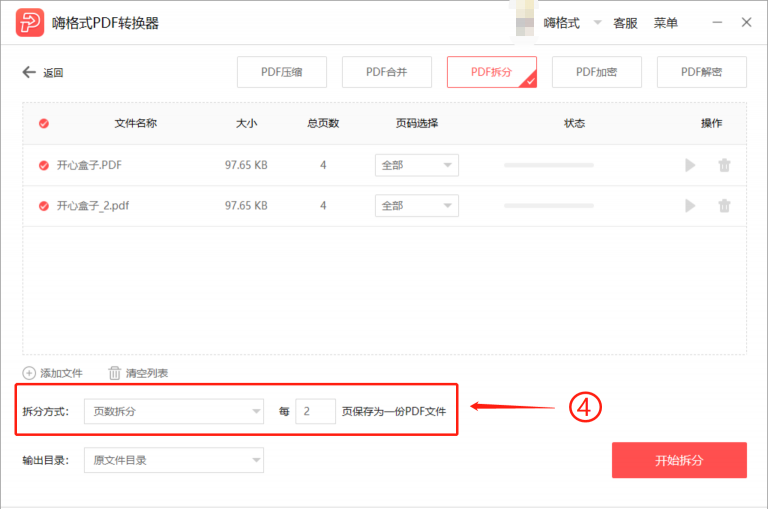Click the 清空列表 trash icon
The image size is (768, 509).
(x=114, y=373)
